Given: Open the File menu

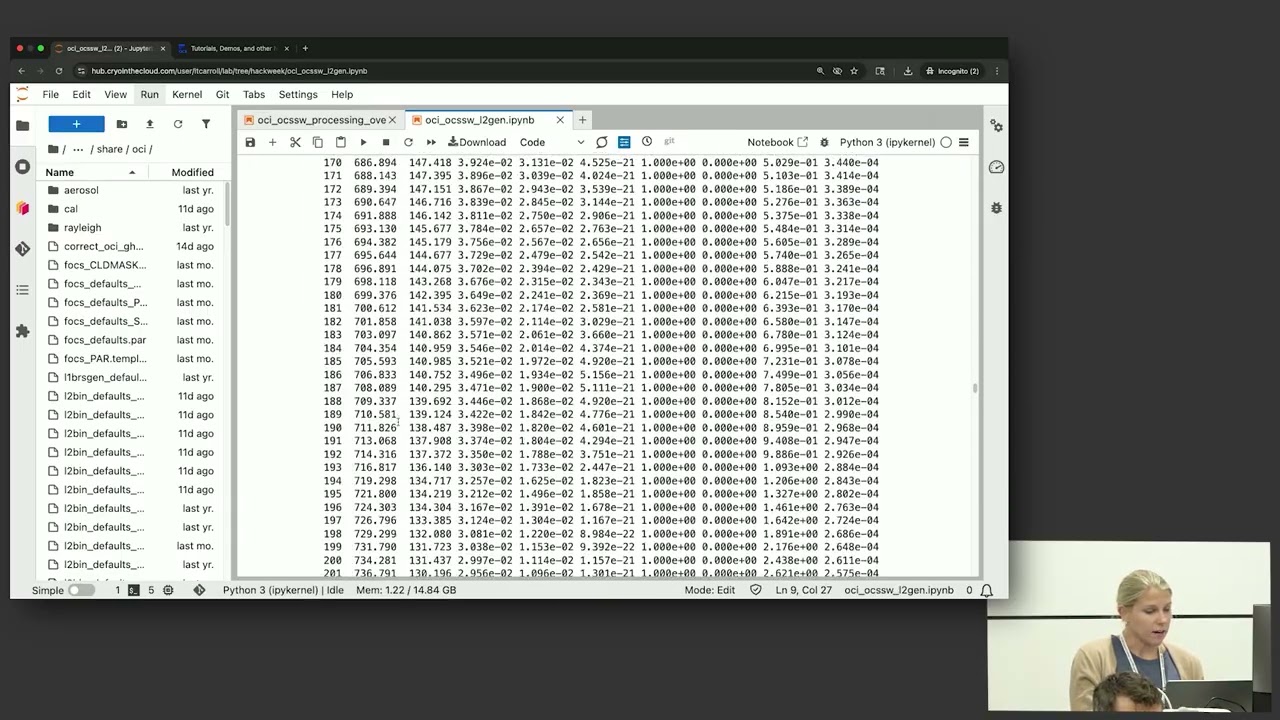Looking at the screenshot, I should (50, 94).
